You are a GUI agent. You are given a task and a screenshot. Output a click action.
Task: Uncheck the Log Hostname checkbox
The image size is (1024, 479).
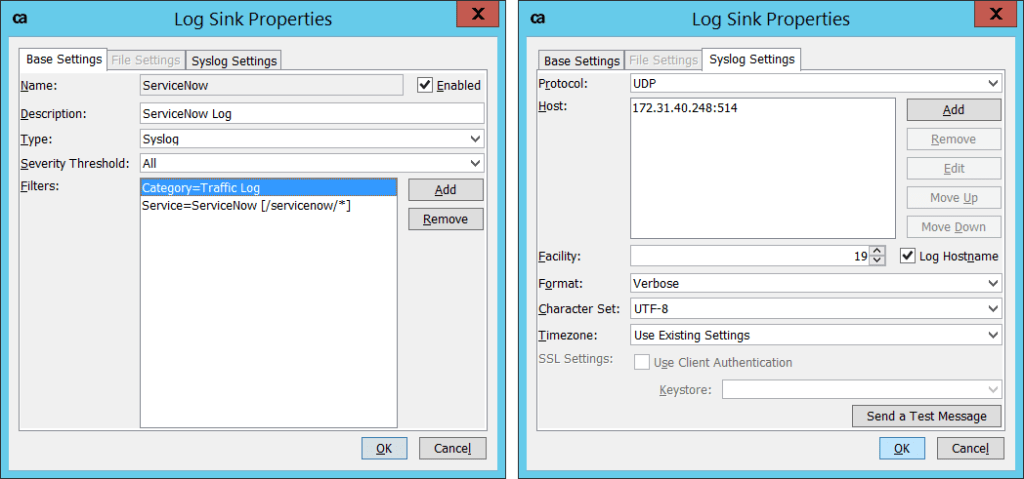(x=908, y=256)
